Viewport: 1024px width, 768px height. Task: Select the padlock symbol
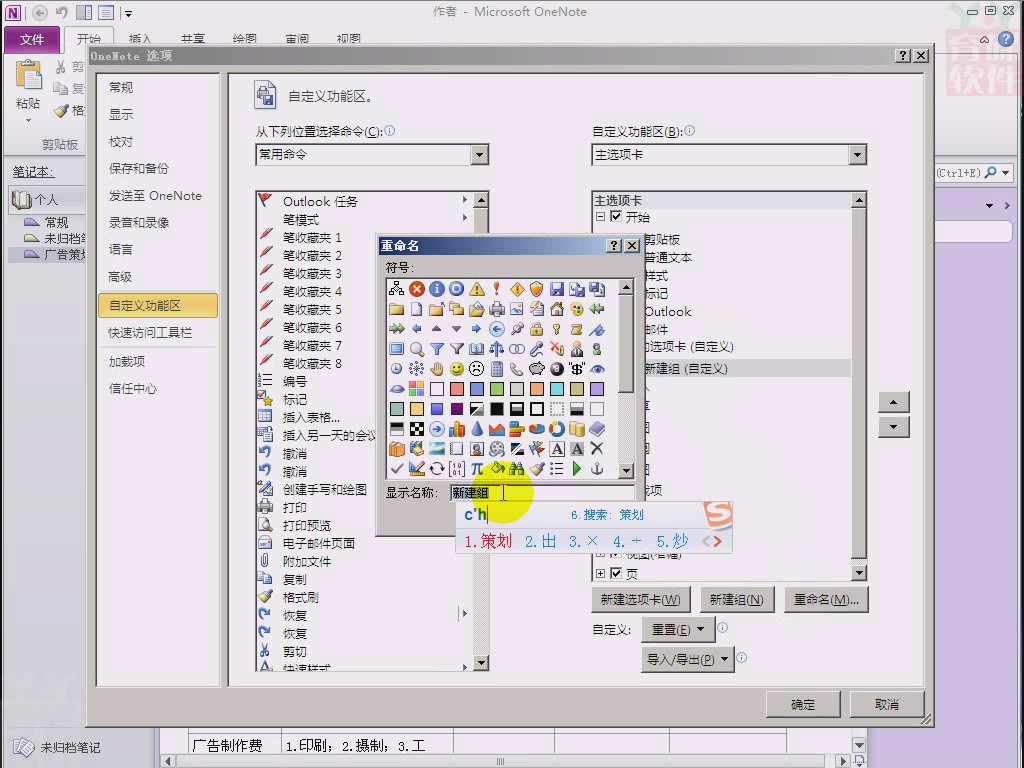(536, 328)
